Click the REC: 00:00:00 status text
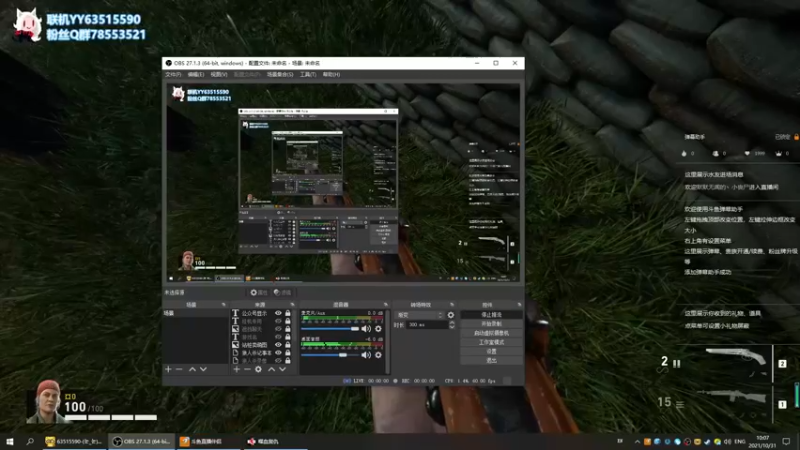 pyautogui.click(x=418, y=381)
